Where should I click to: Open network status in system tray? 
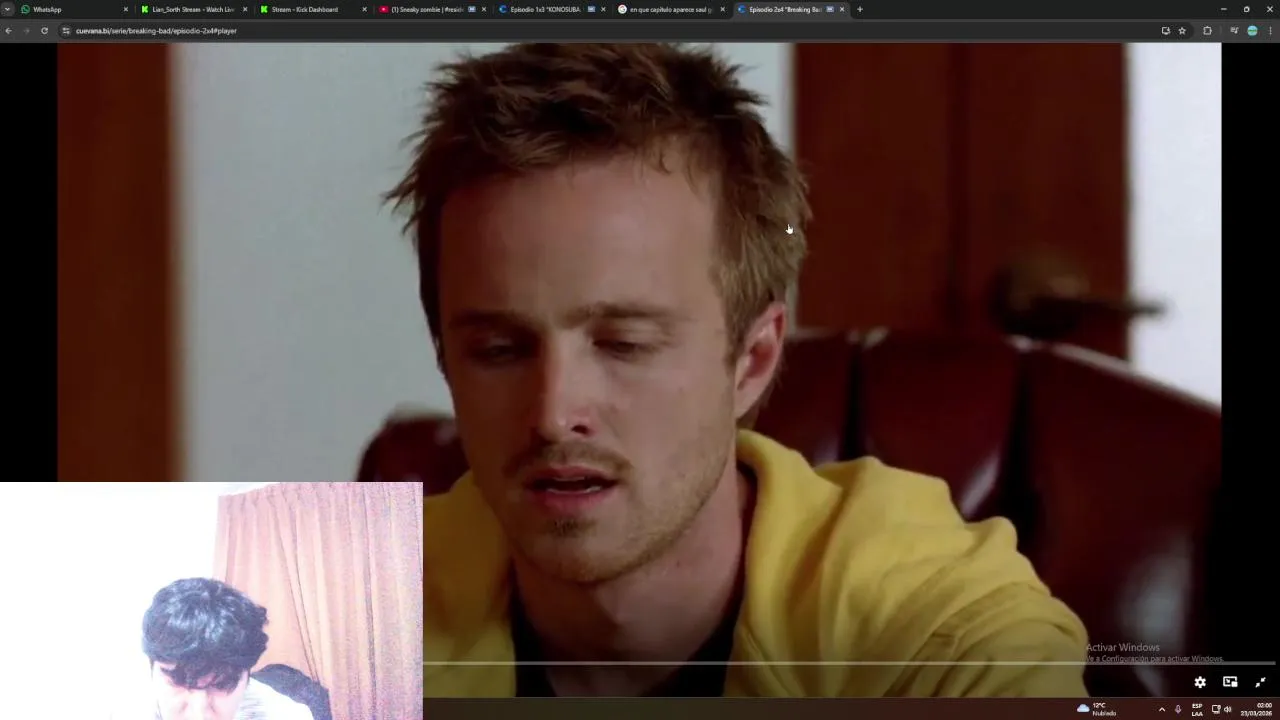coord(1215,709)
